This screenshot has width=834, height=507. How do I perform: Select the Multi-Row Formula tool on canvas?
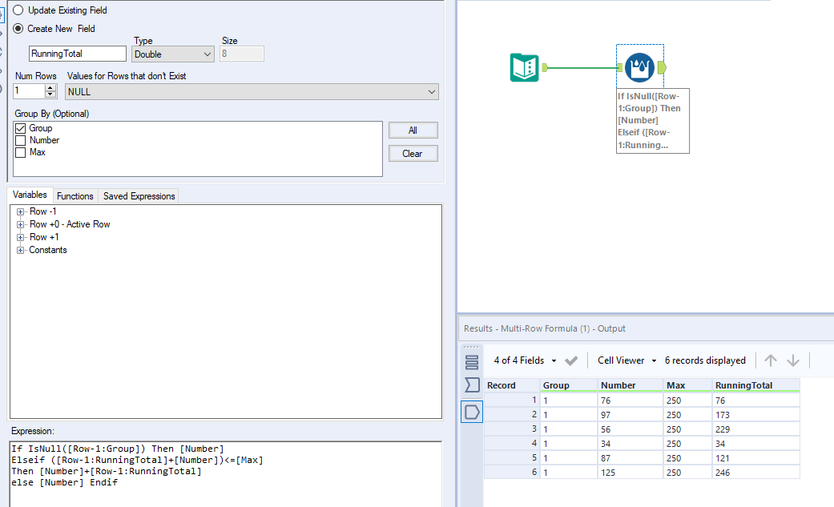pos(638,68)
